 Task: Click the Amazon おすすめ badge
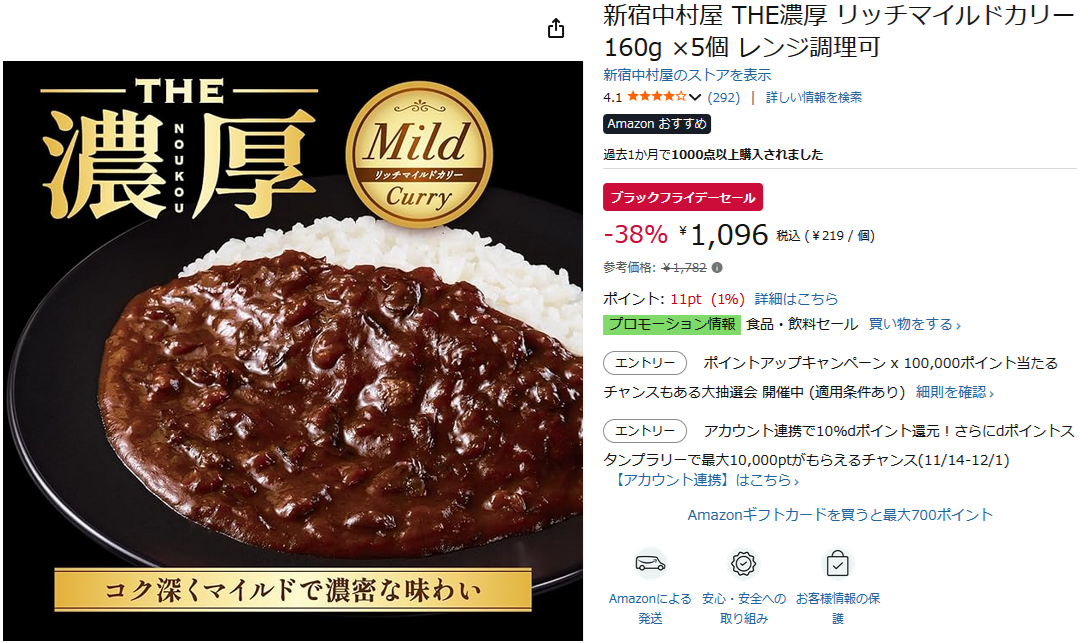(x=656, y=123)
